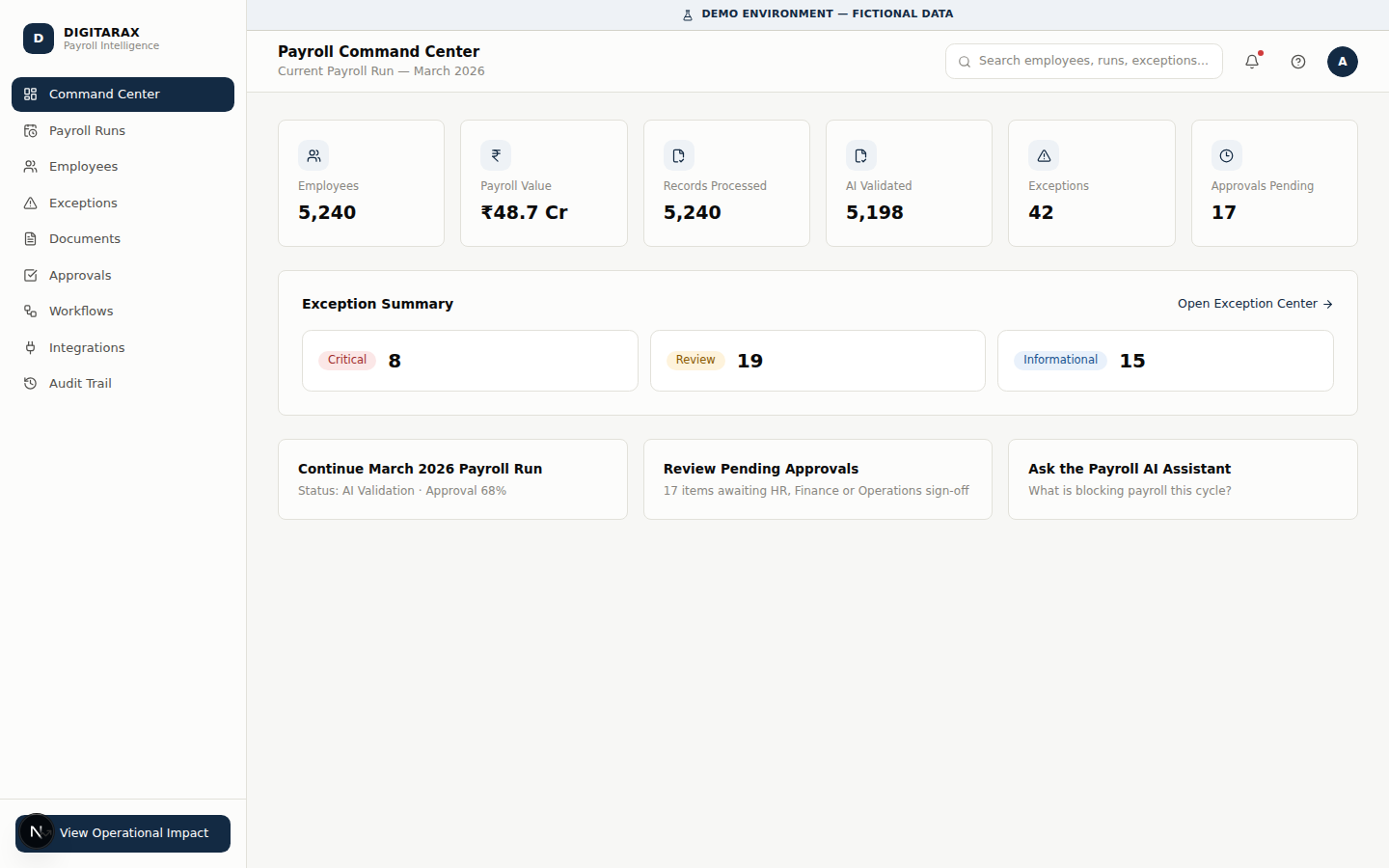1389x868 pixels.
Task: Open the Exceptions sidebar item
Action: 123,203
